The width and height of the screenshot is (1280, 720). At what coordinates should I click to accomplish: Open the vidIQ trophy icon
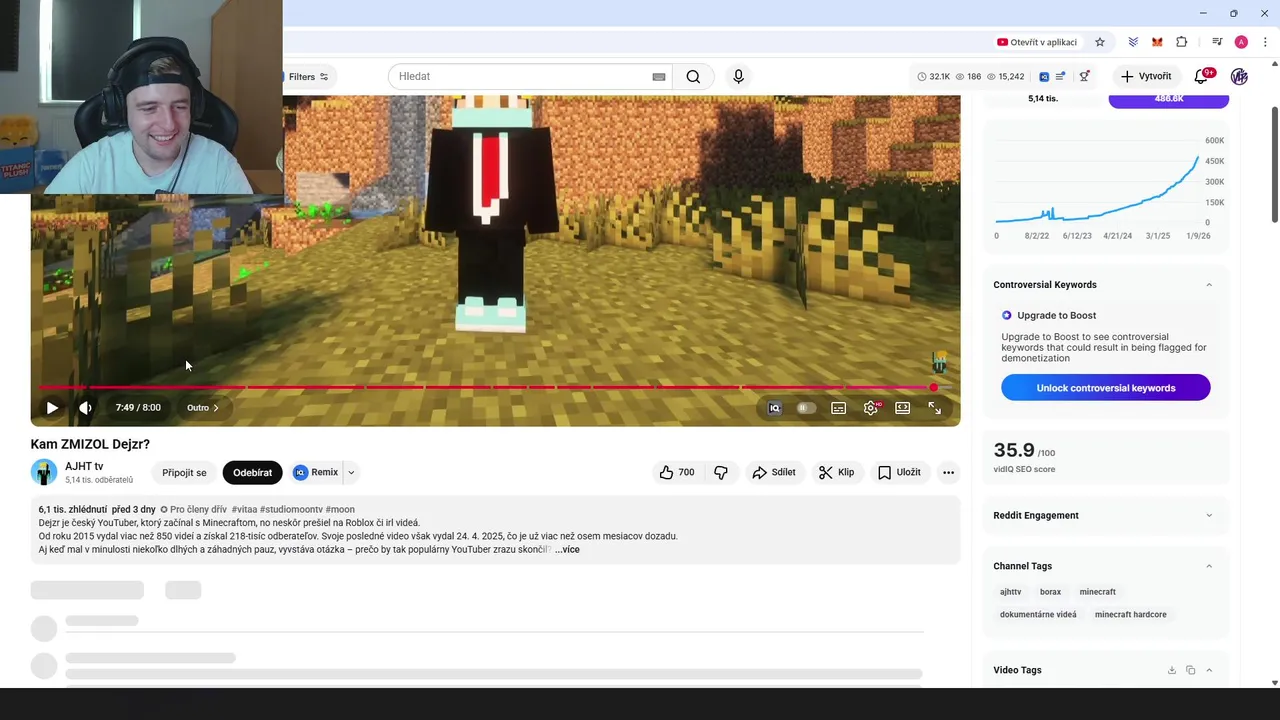(x=1084, y=77)
